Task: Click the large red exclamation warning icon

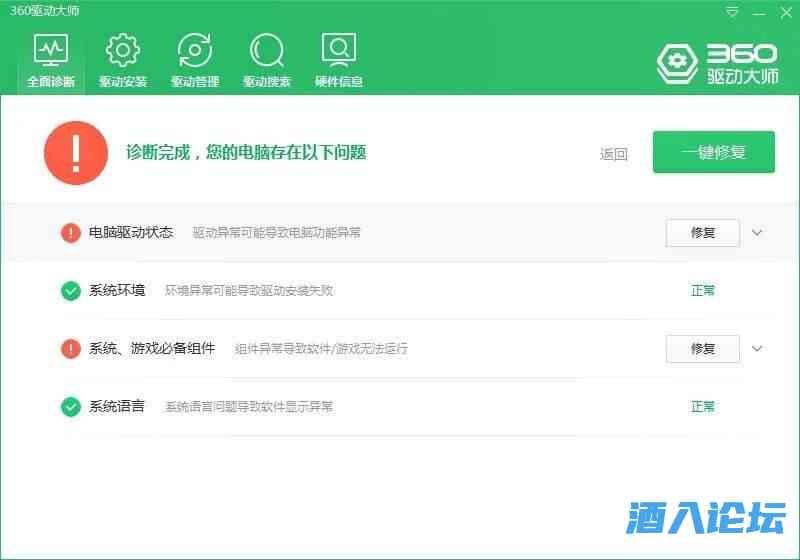Action: pyautogui.click(x=76, y=153)
